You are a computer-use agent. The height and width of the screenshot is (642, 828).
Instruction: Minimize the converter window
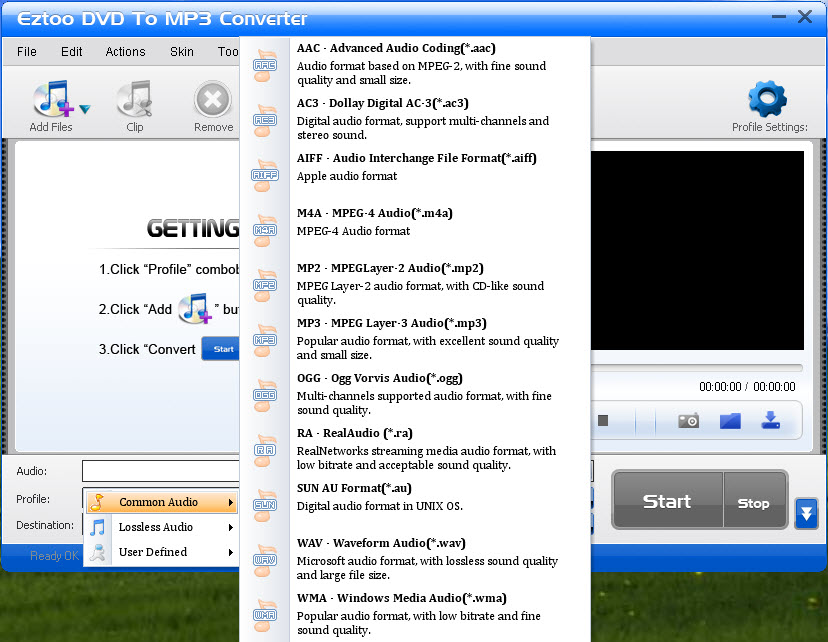click(779, 17)
